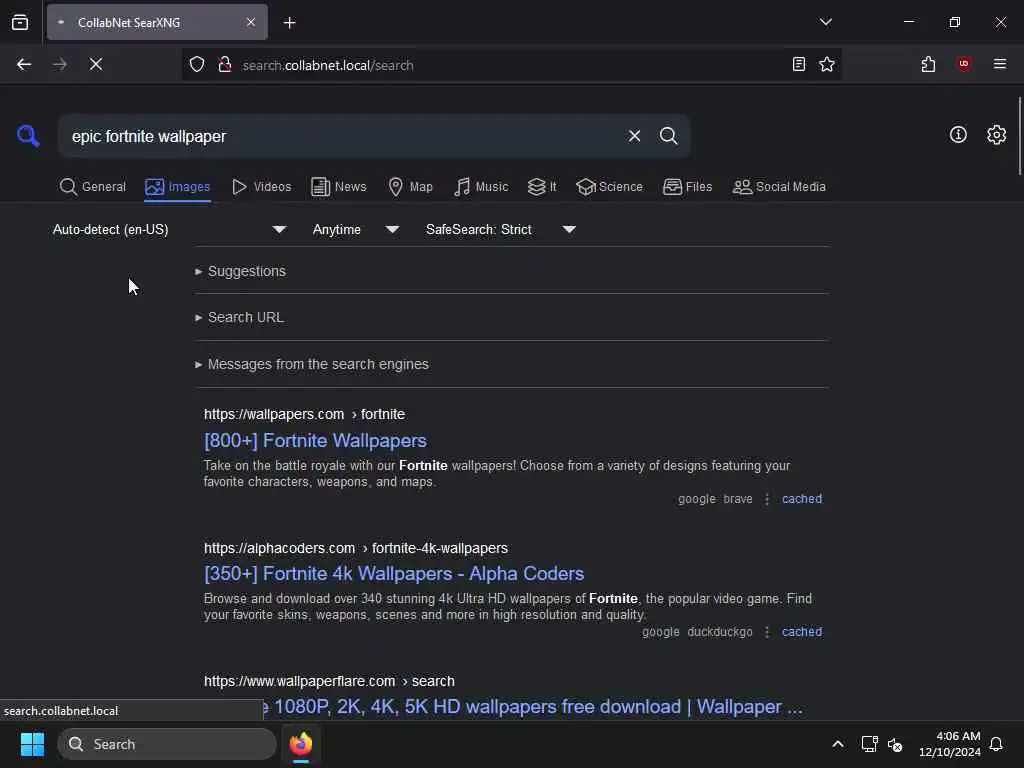Bookmark this page with star icon
1024x768 pixels.
click(x=827, y=64)
